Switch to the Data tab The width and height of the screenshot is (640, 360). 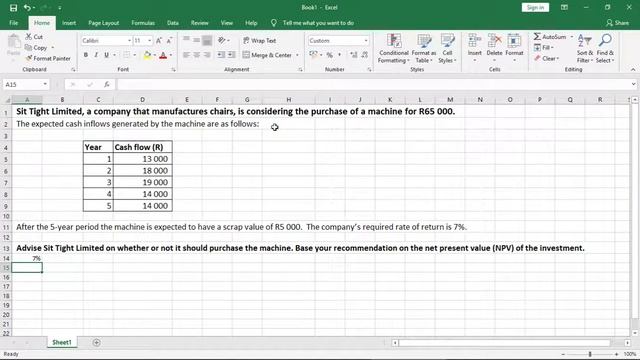click(x=173, y=23)
